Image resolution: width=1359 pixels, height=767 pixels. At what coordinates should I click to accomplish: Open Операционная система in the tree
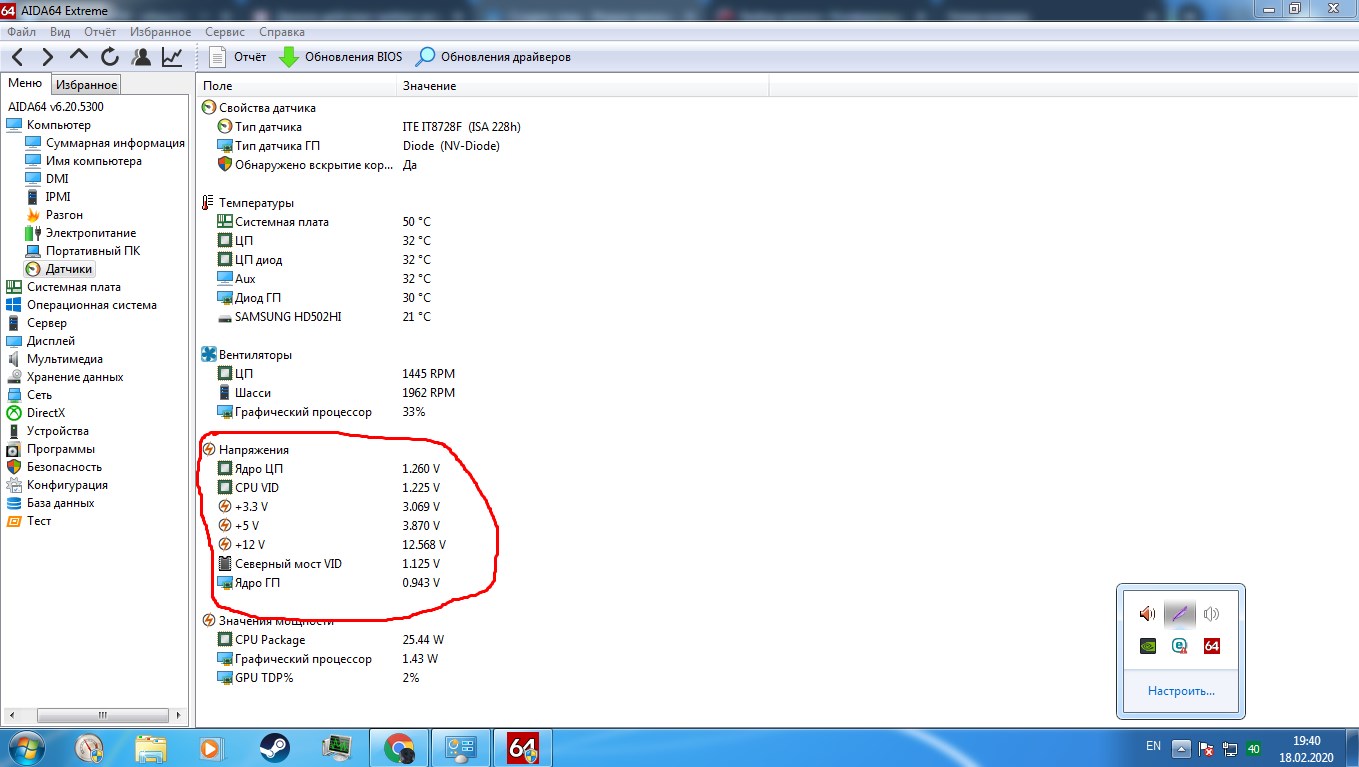pos(82,305)
